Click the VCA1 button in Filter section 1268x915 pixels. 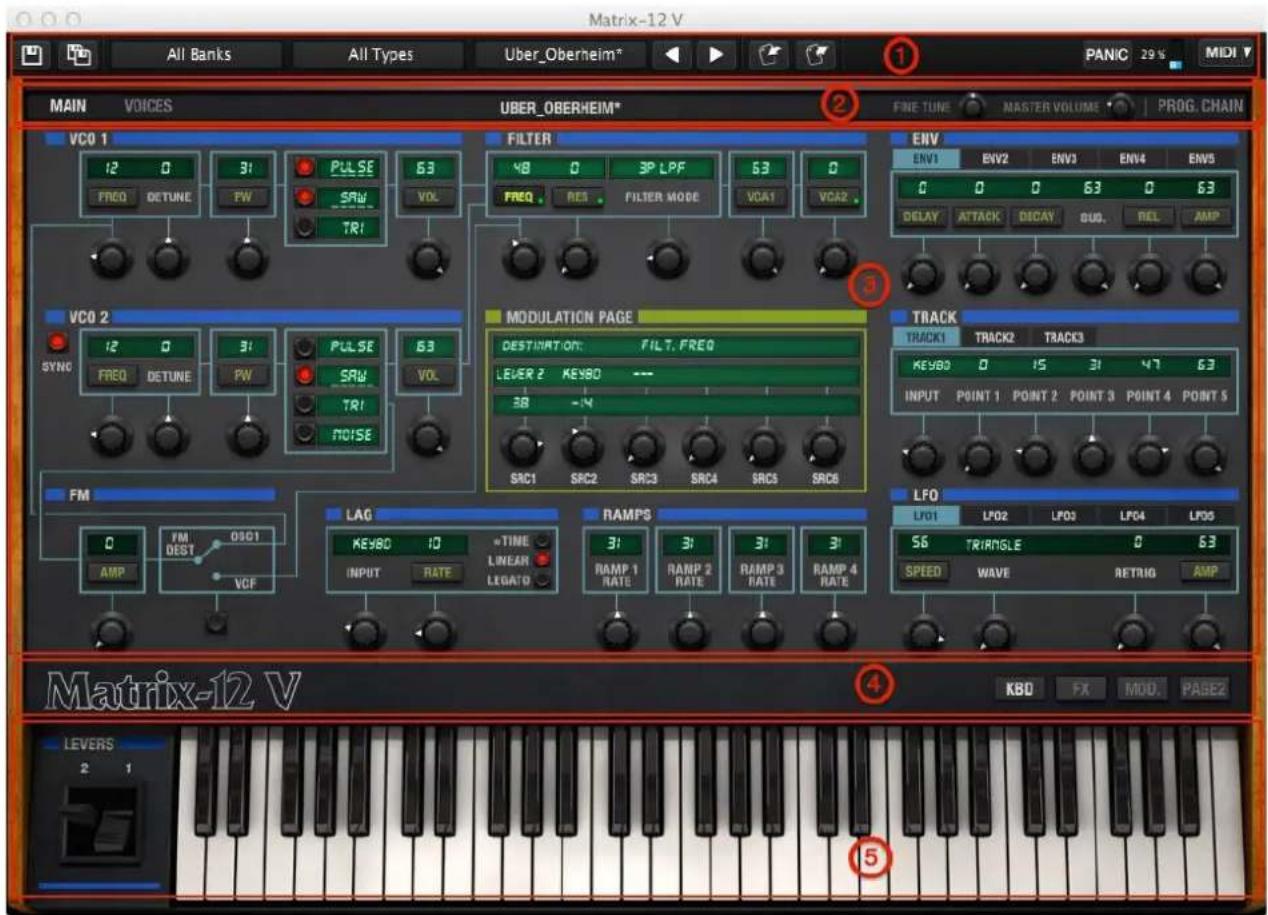click(x=760, y=198)
